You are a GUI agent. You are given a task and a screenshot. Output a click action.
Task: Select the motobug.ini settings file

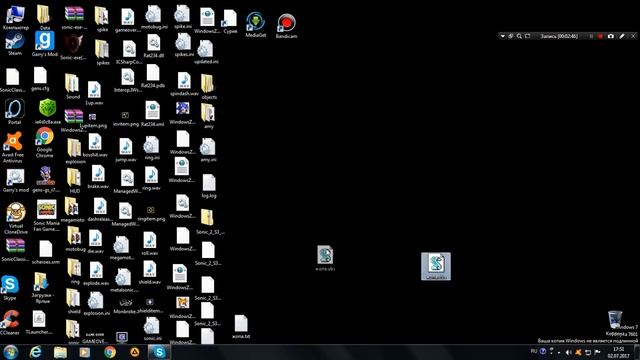[x=154, y=17]
